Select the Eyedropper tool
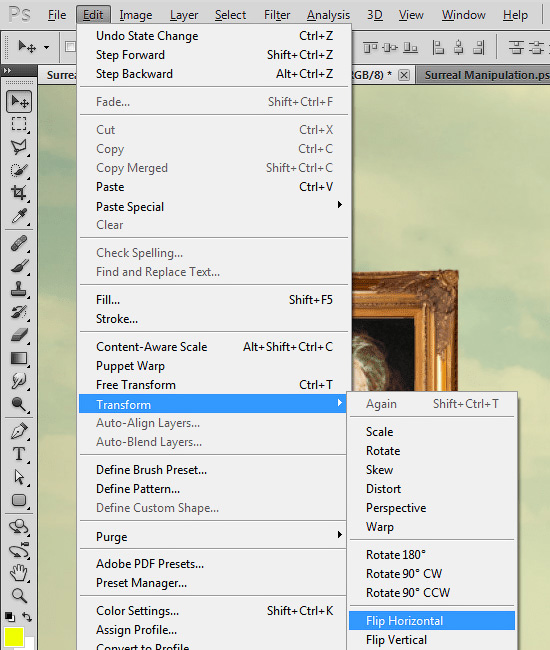 [x=19, y=216]
